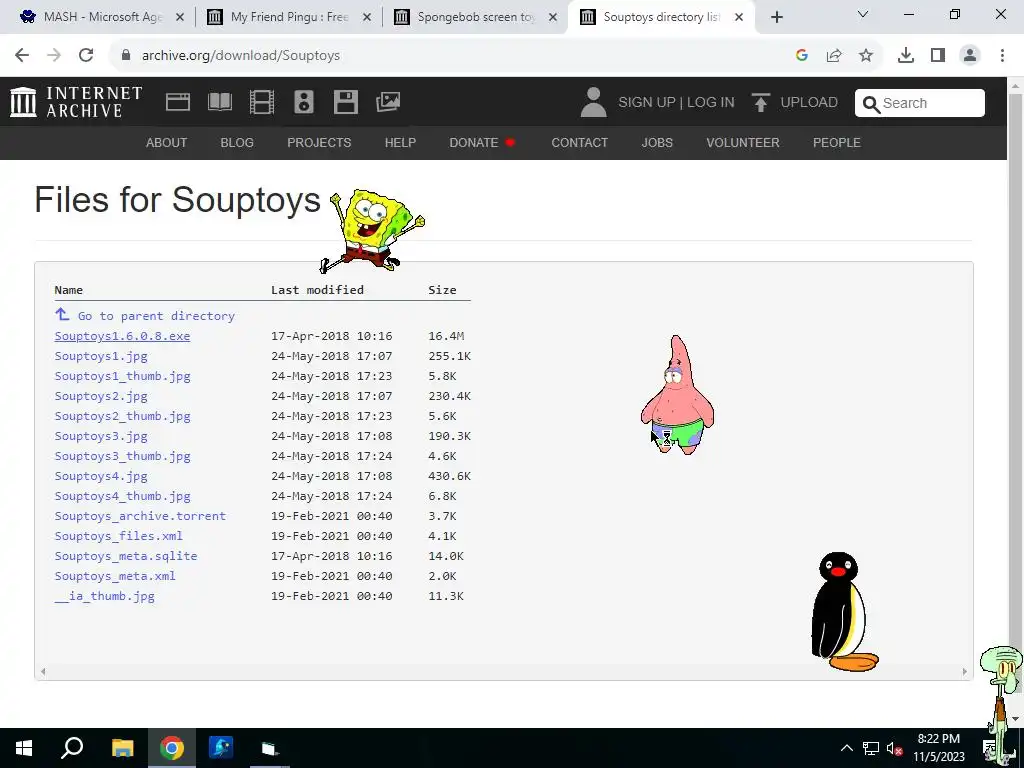The width and height of the screenshot is (1024, 768).
Task: Click the UPLOAD link
Action: pos(808,103)
